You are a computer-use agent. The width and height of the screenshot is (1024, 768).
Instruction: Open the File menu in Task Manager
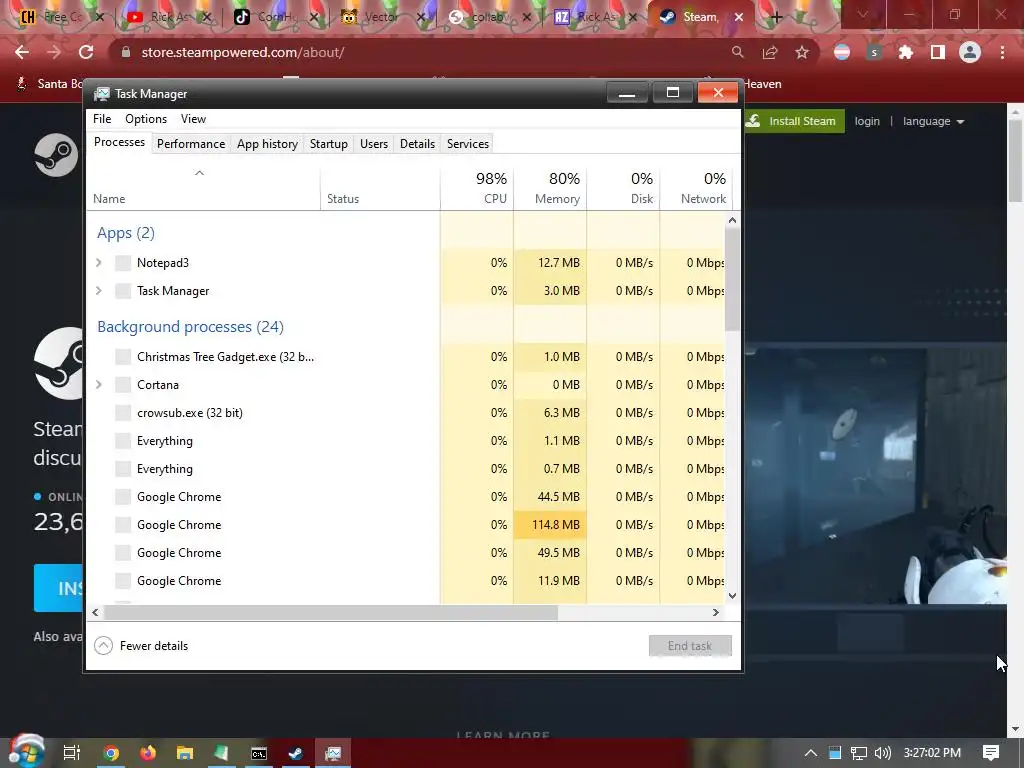102,119
